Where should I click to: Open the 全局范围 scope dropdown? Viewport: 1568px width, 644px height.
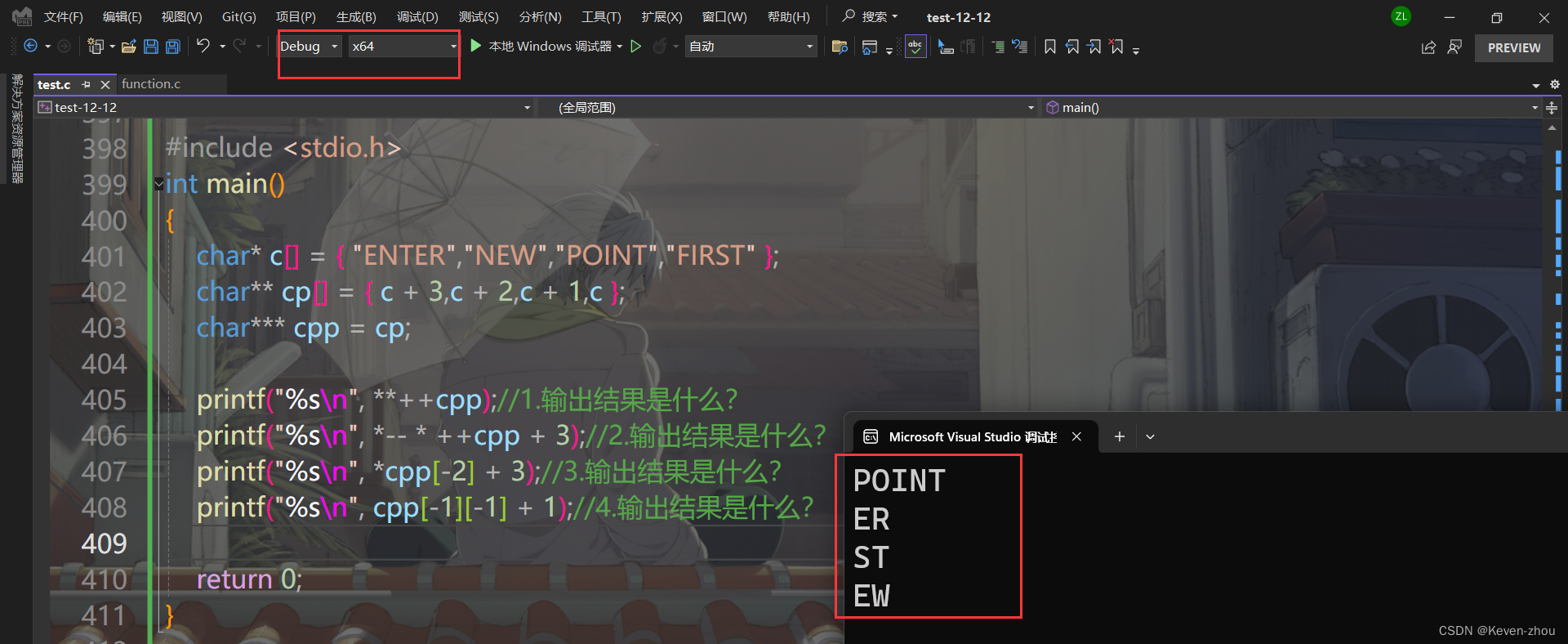788,107
